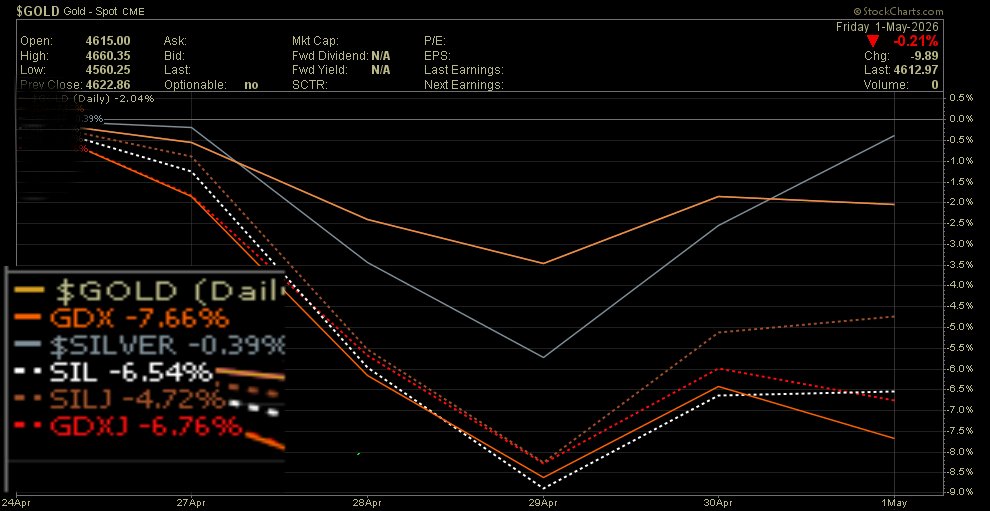Click the Optionable value 'no'

click(x=251, y=85)
